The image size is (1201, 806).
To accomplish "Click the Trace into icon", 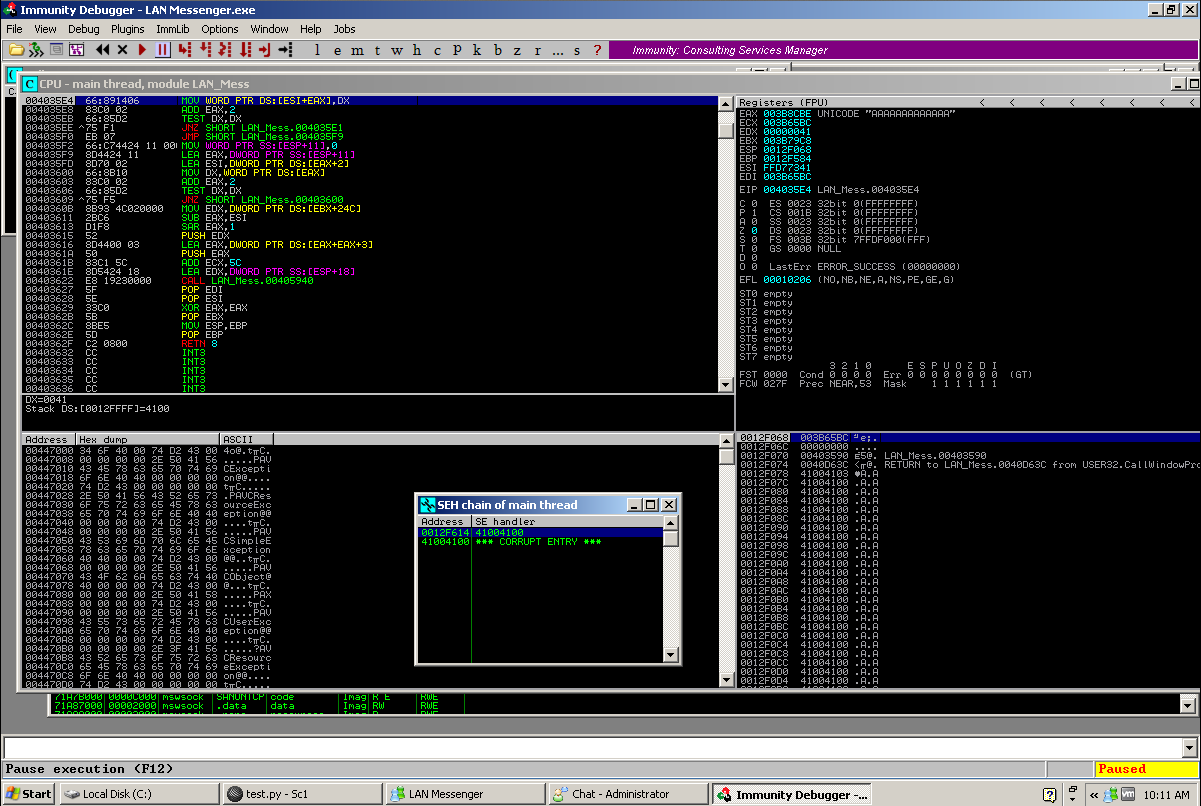I will pyautogui.click(x=226, y=49).
